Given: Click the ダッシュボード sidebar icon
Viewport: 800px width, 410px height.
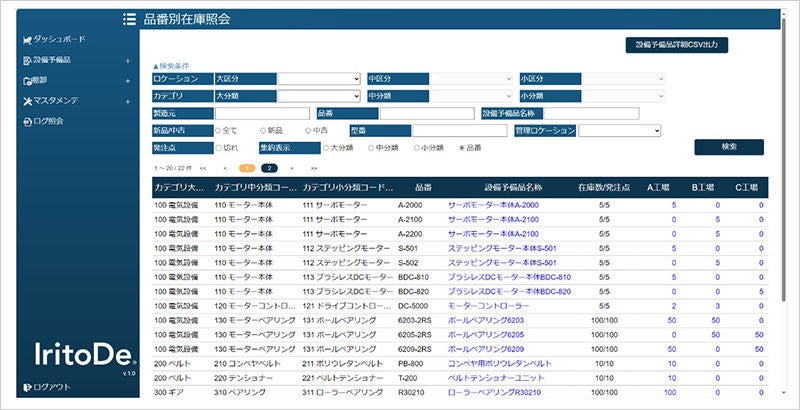Looking at the screenshot, I should pyautogui.click(x=26, y=39).
